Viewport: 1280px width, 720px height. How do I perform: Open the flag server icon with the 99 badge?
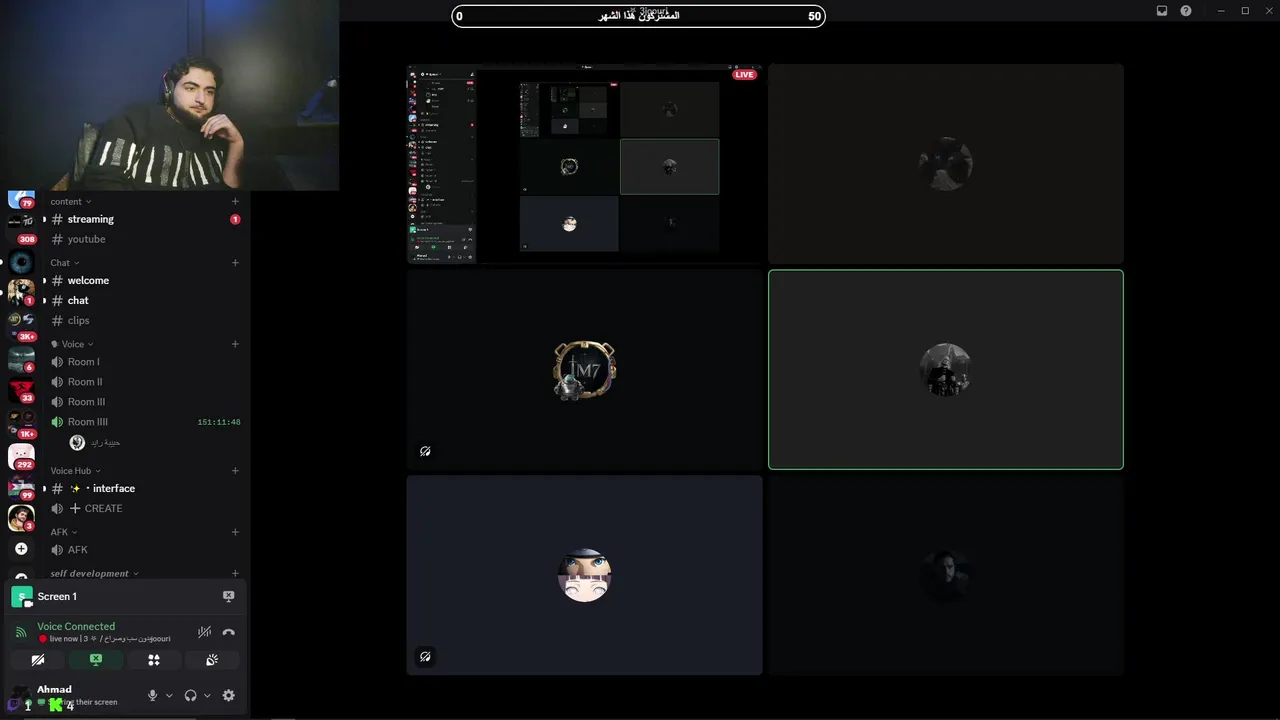click(21, 487)
